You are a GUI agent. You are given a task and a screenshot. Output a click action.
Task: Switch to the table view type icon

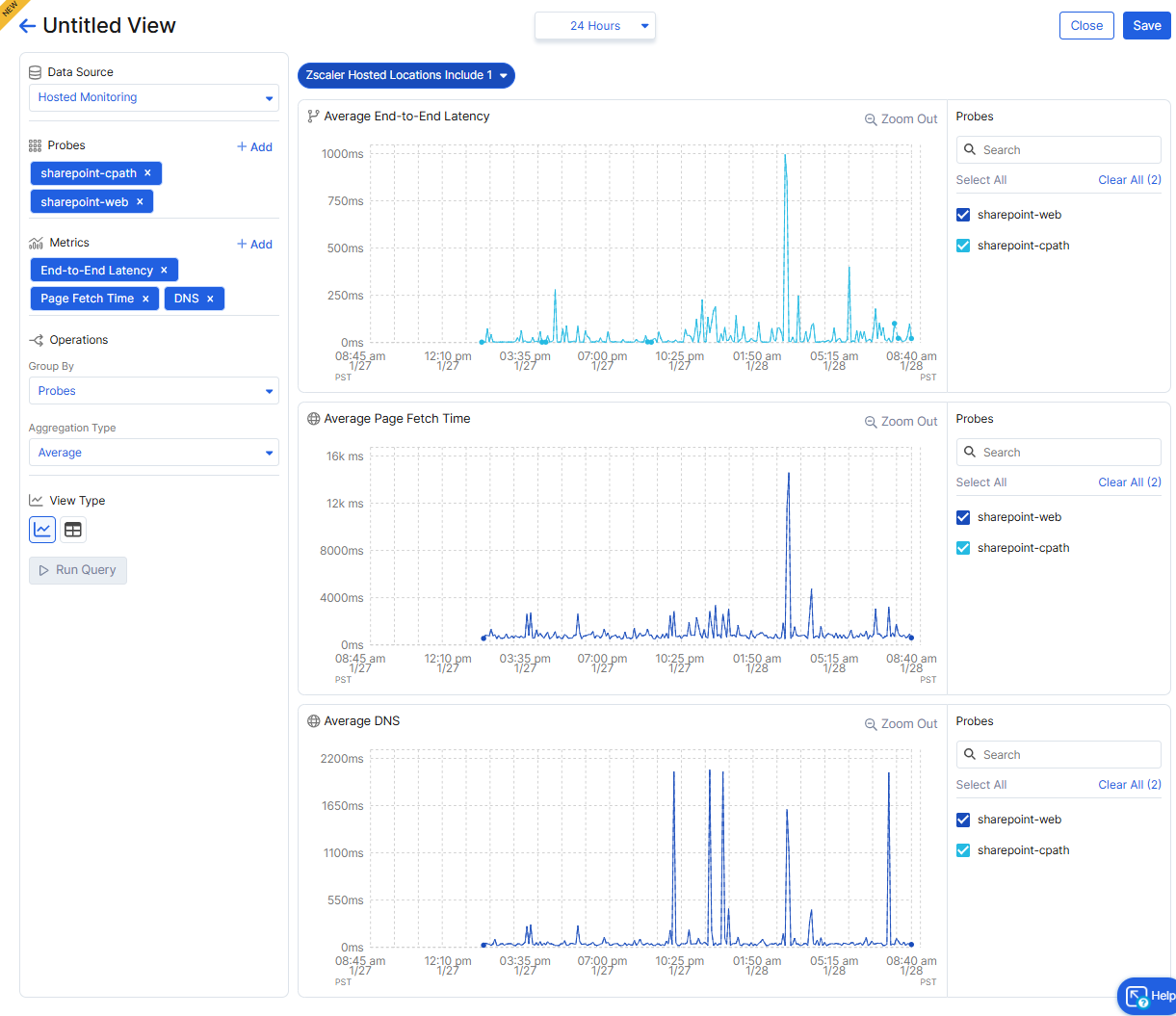point(73,529)
